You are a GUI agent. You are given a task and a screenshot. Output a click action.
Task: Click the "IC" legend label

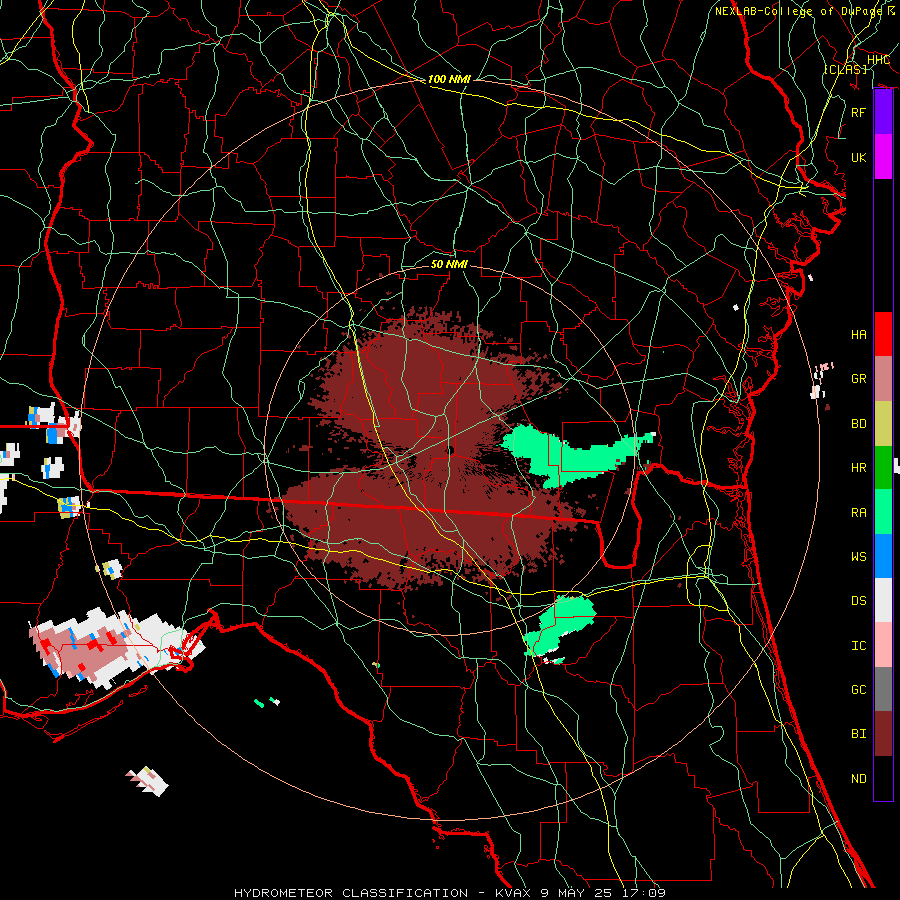(859, 646)
